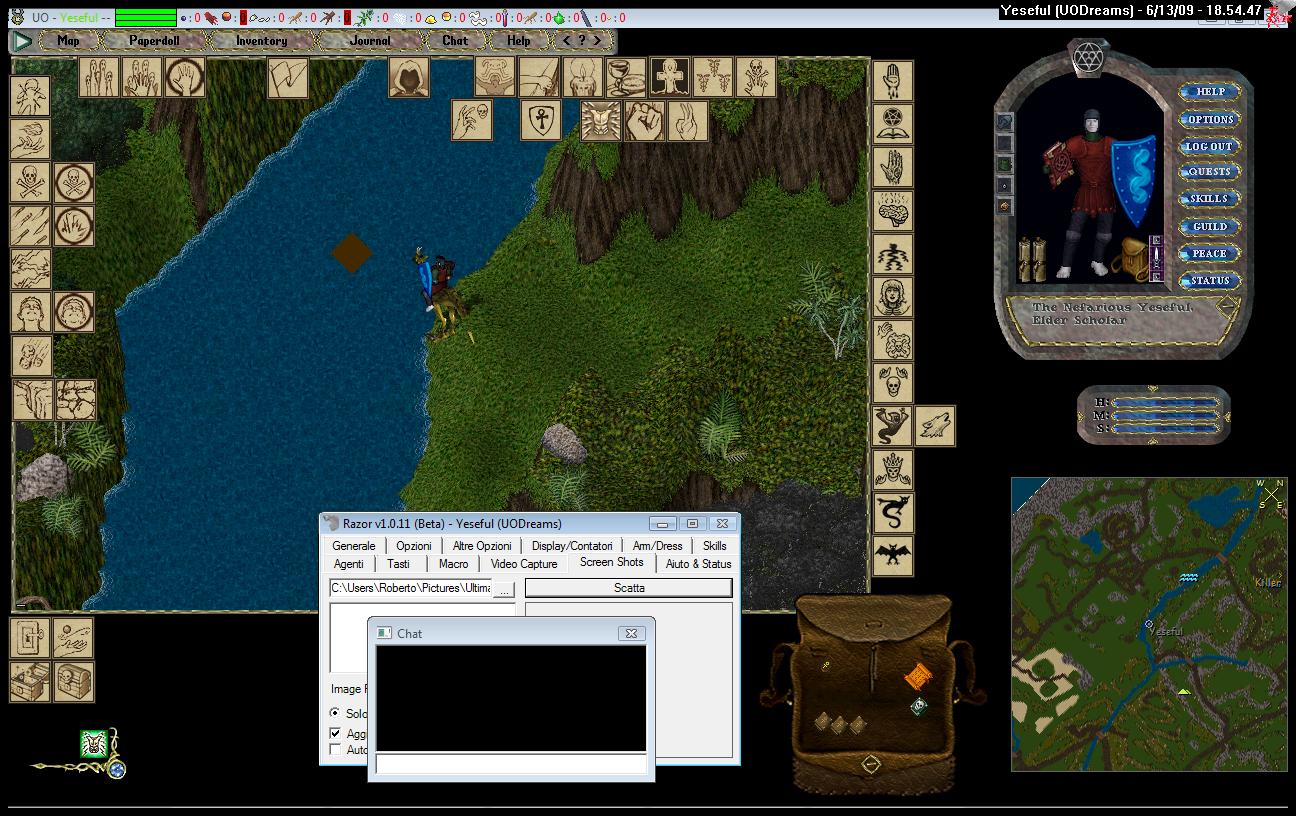
Task: Click the circled skull and crossbones icon
Action: coord(74,183)
